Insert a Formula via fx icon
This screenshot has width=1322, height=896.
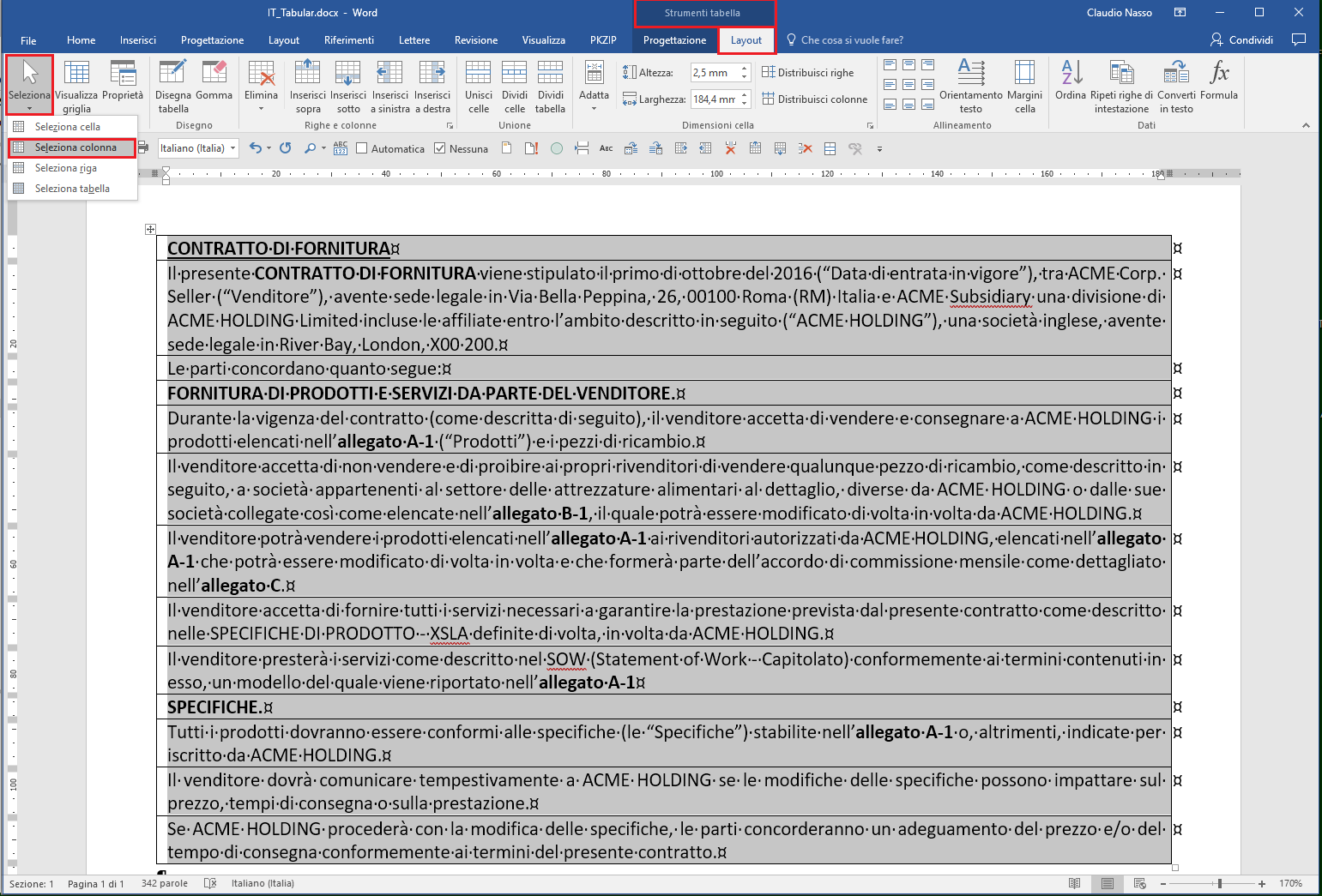coord(1219,80)
